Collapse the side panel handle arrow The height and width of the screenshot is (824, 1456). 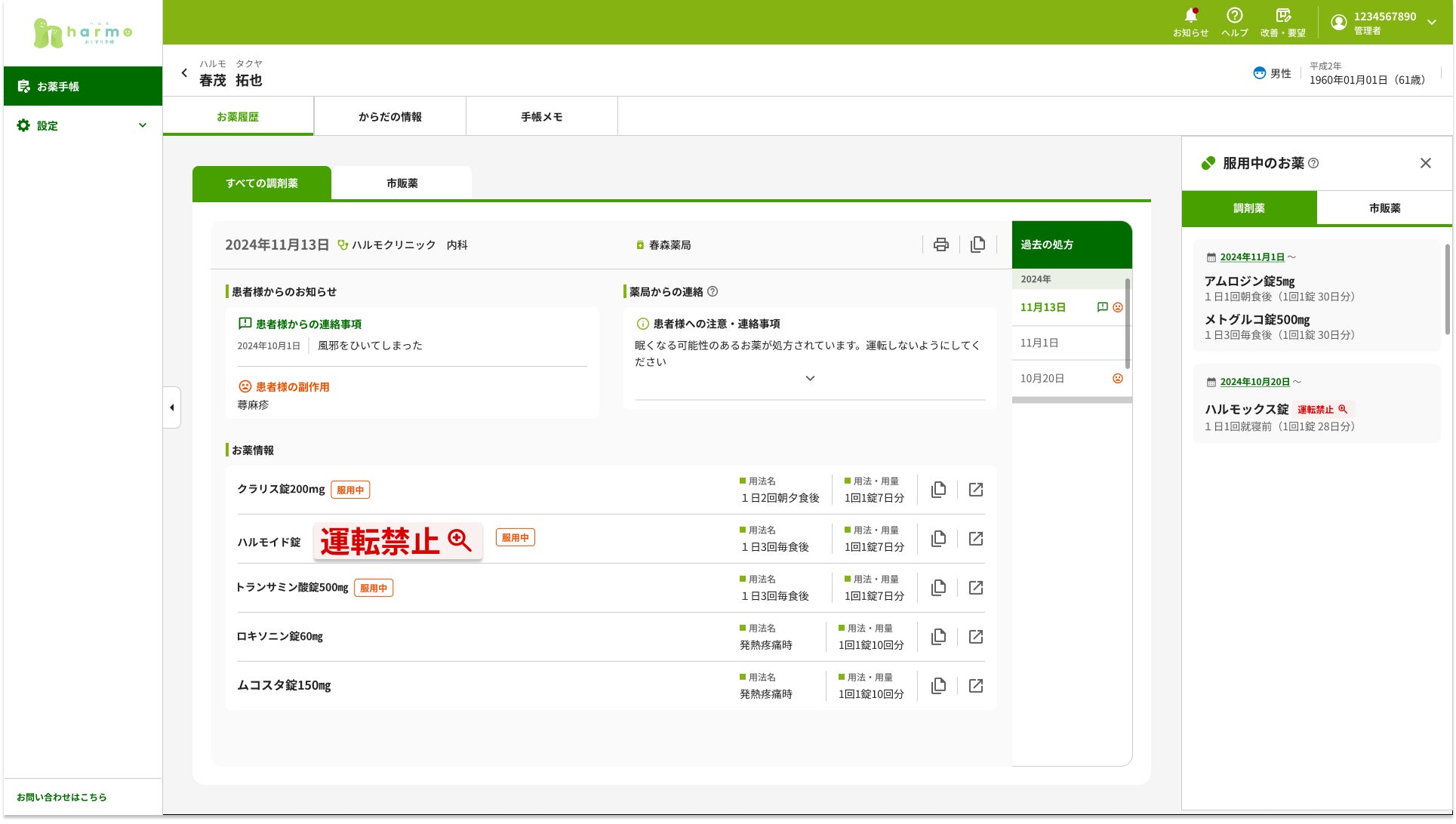(172, 407)
